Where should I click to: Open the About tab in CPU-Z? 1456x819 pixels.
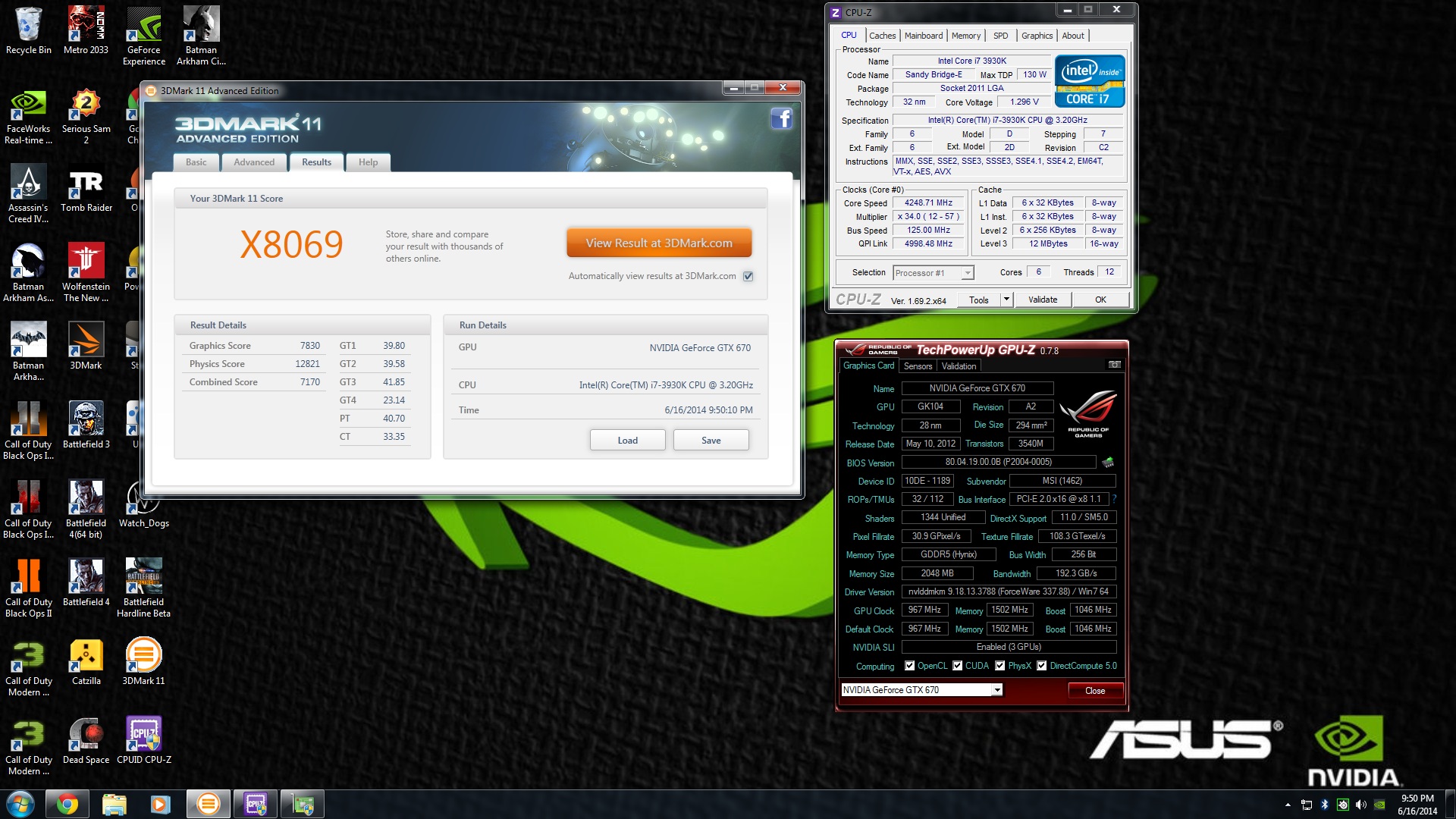click(1073, 36)
